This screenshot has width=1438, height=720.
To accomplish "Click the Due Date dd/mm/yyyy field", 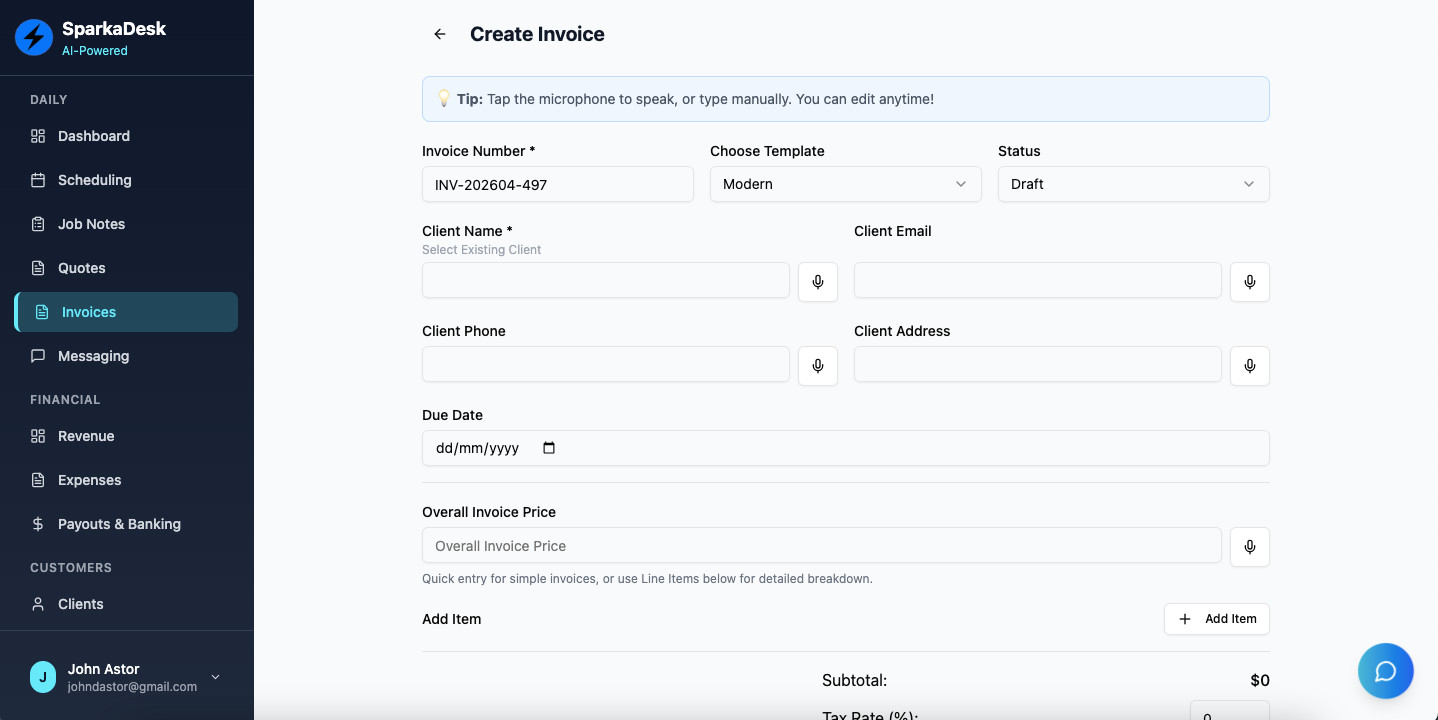I will coord(846,448).
